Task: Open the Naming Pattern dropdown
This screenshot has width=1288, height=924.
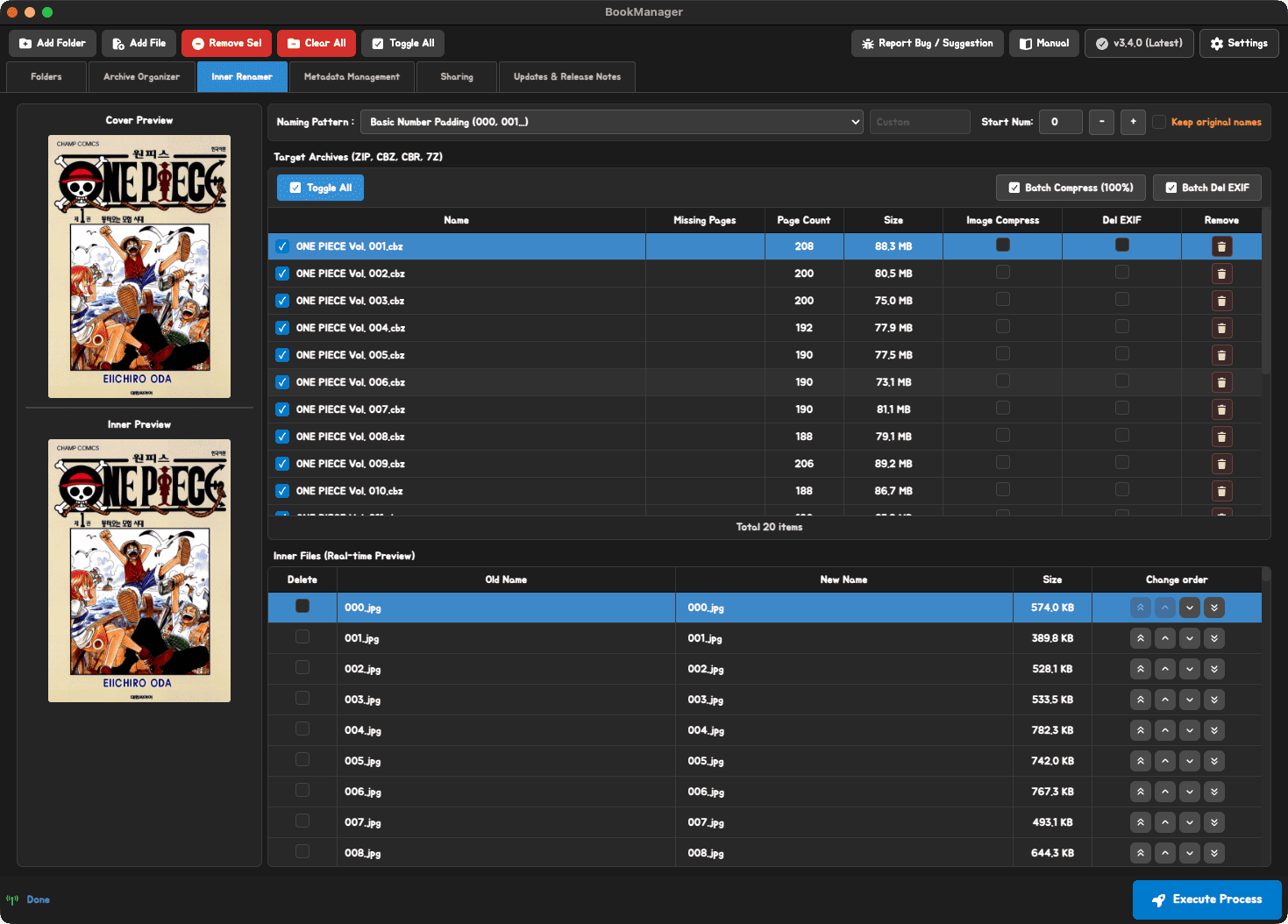Action: pos(612,122)
